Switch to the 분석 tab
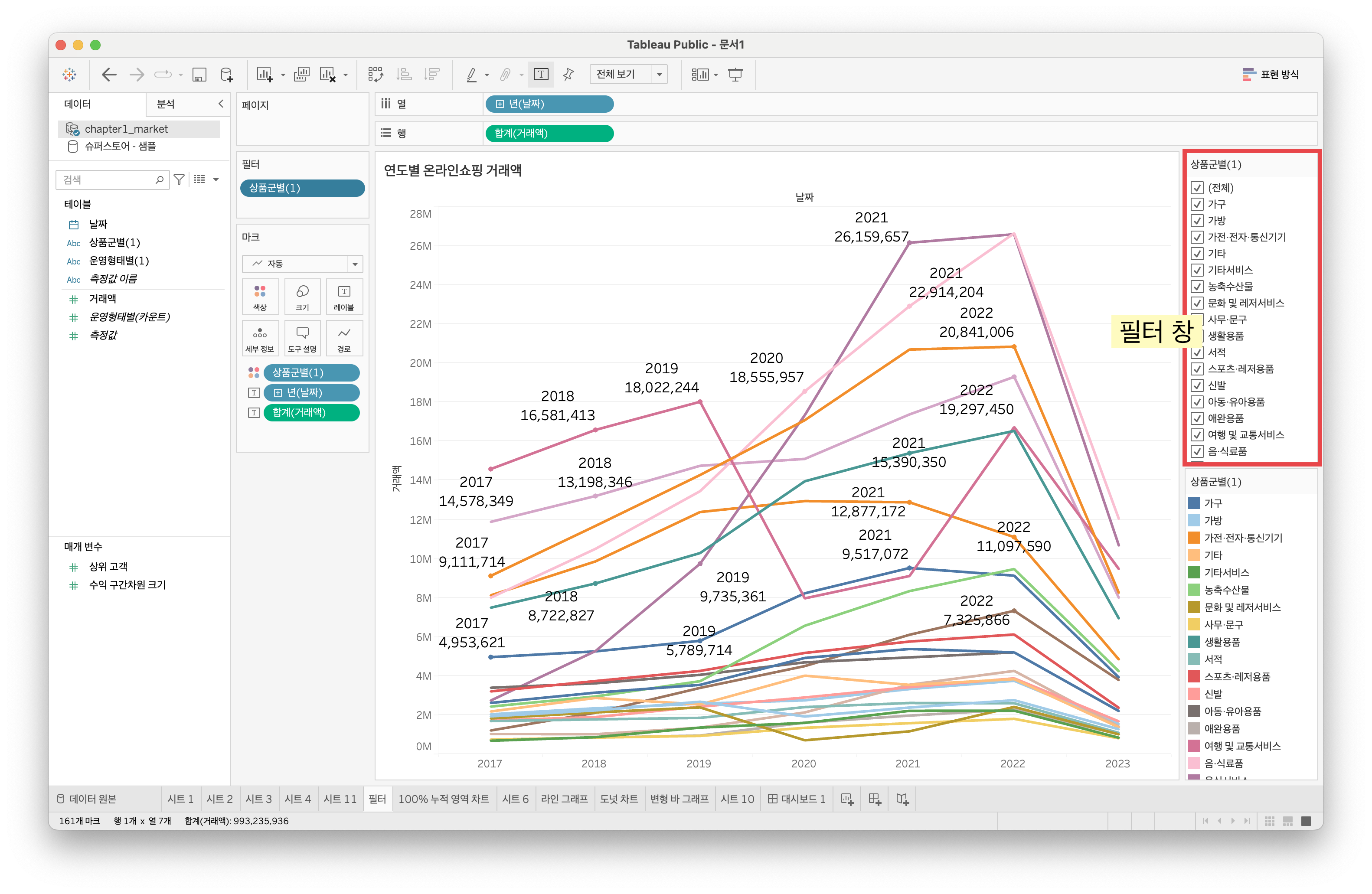Image resolution: width=1372 pixels, height=894 pixels. [166, 104]
